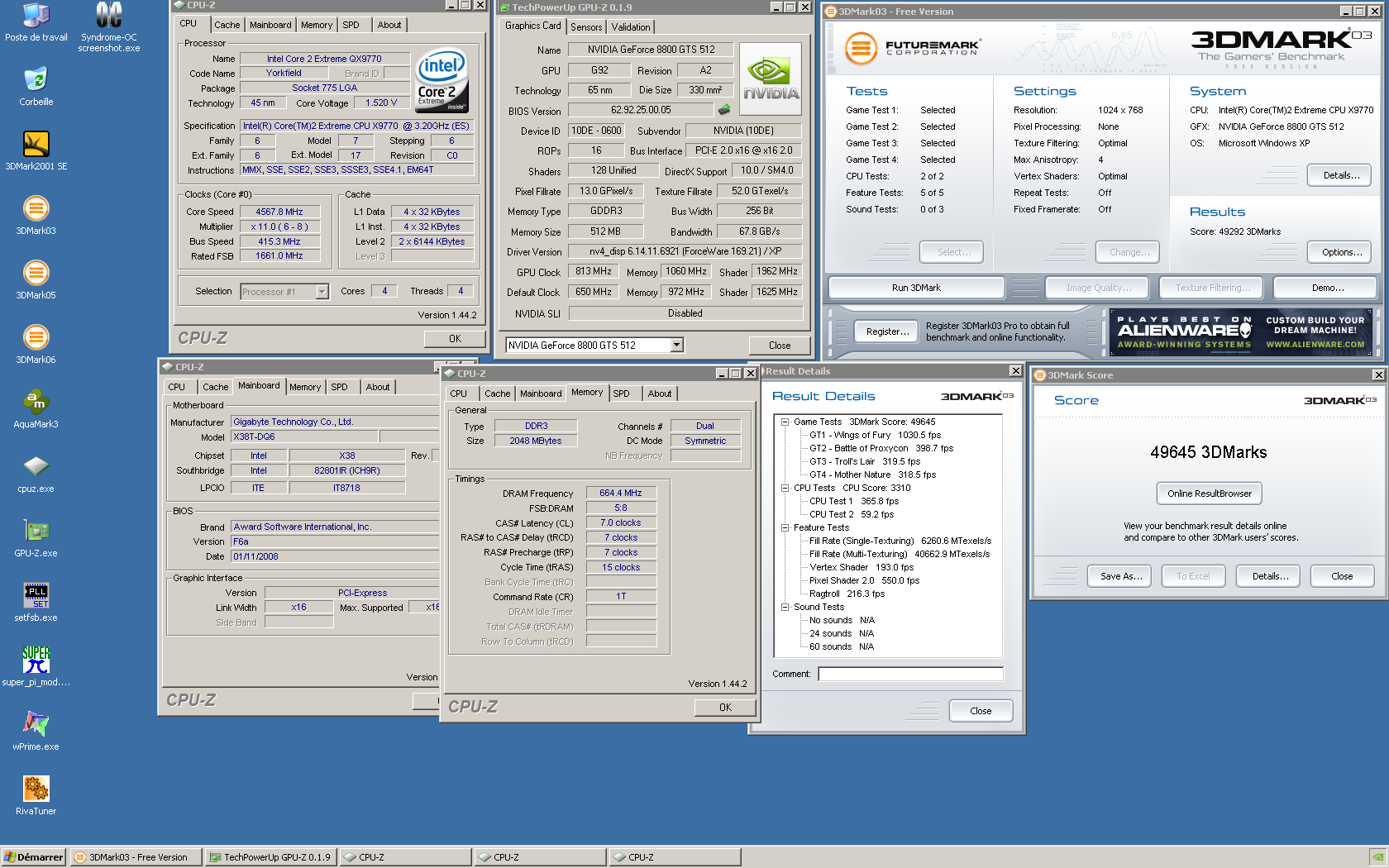Image resolution: width=1389 pixels, height=868 pixels.
Task: Open GPU-Z.exe desktop icon
Action: 36,538
